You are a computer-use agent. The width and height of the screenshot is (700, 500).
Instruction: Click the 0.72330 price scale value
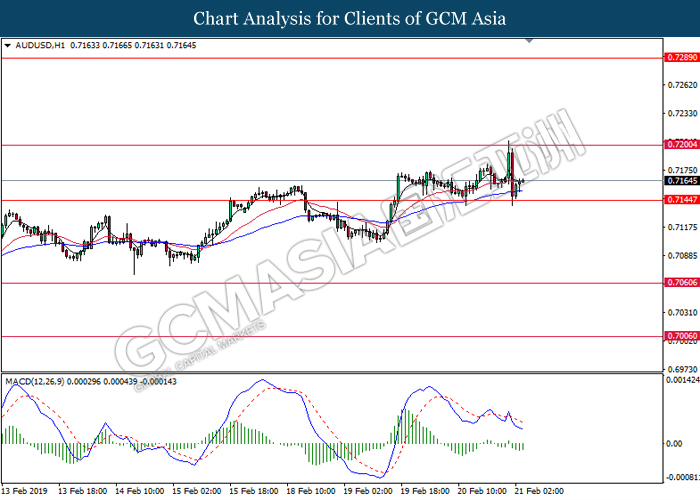pos(681,114)
